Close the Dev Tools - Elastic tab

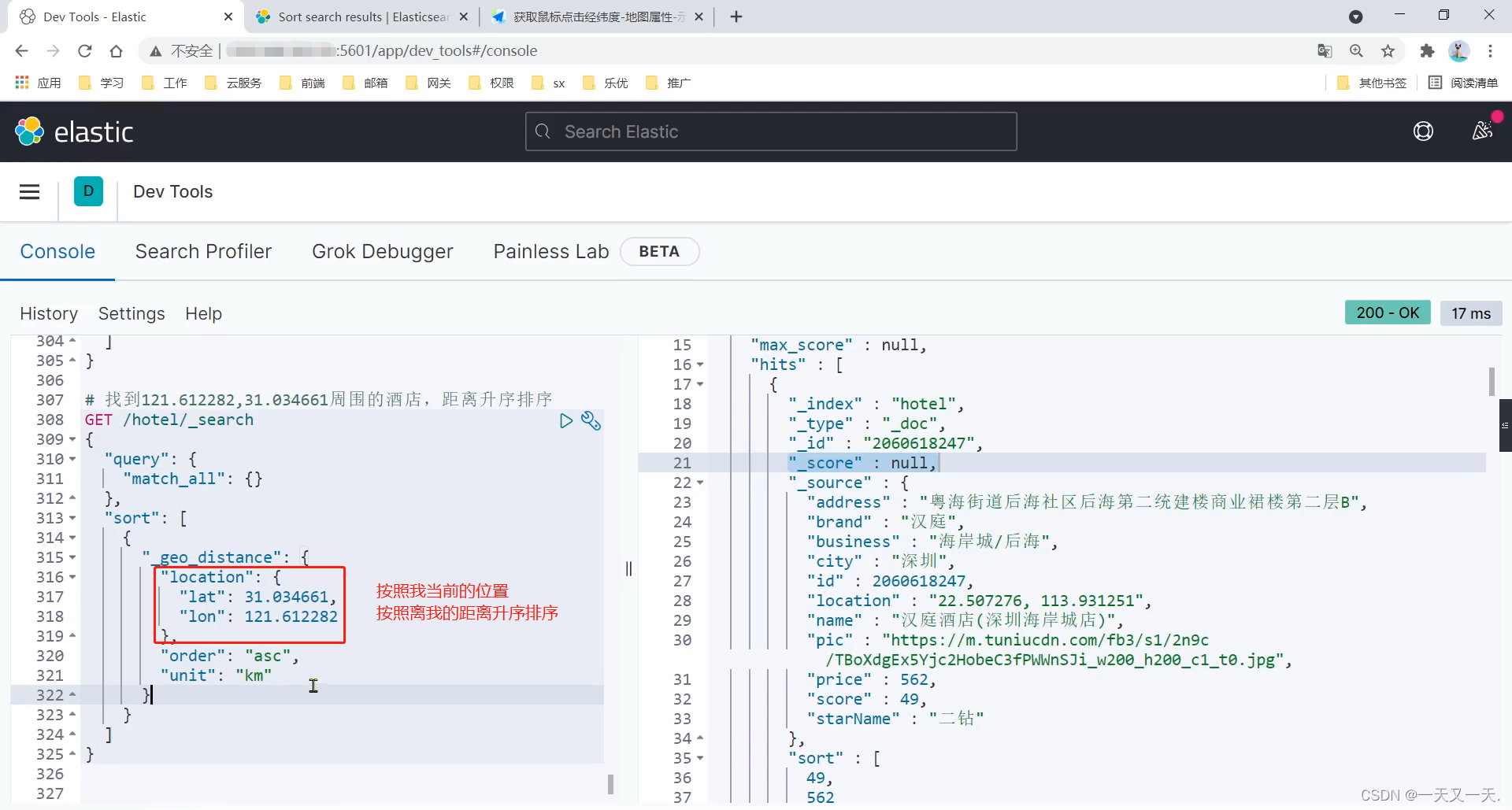pyautogui.click(x=228, y=17)
